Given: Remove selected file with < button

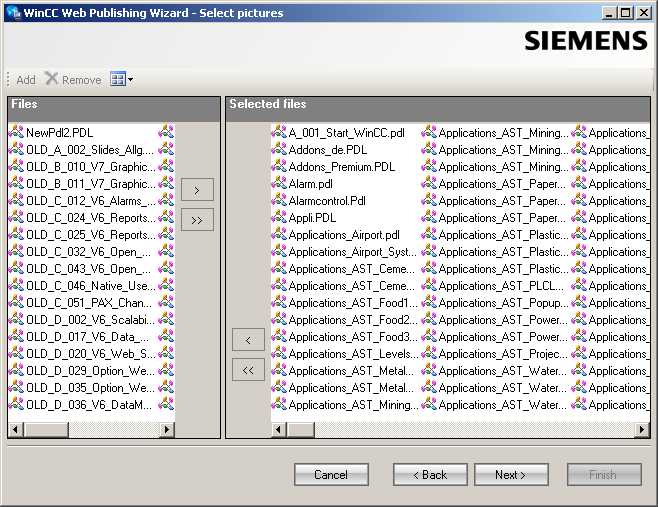Looking at the screenshot, I should tap(248, 339).
